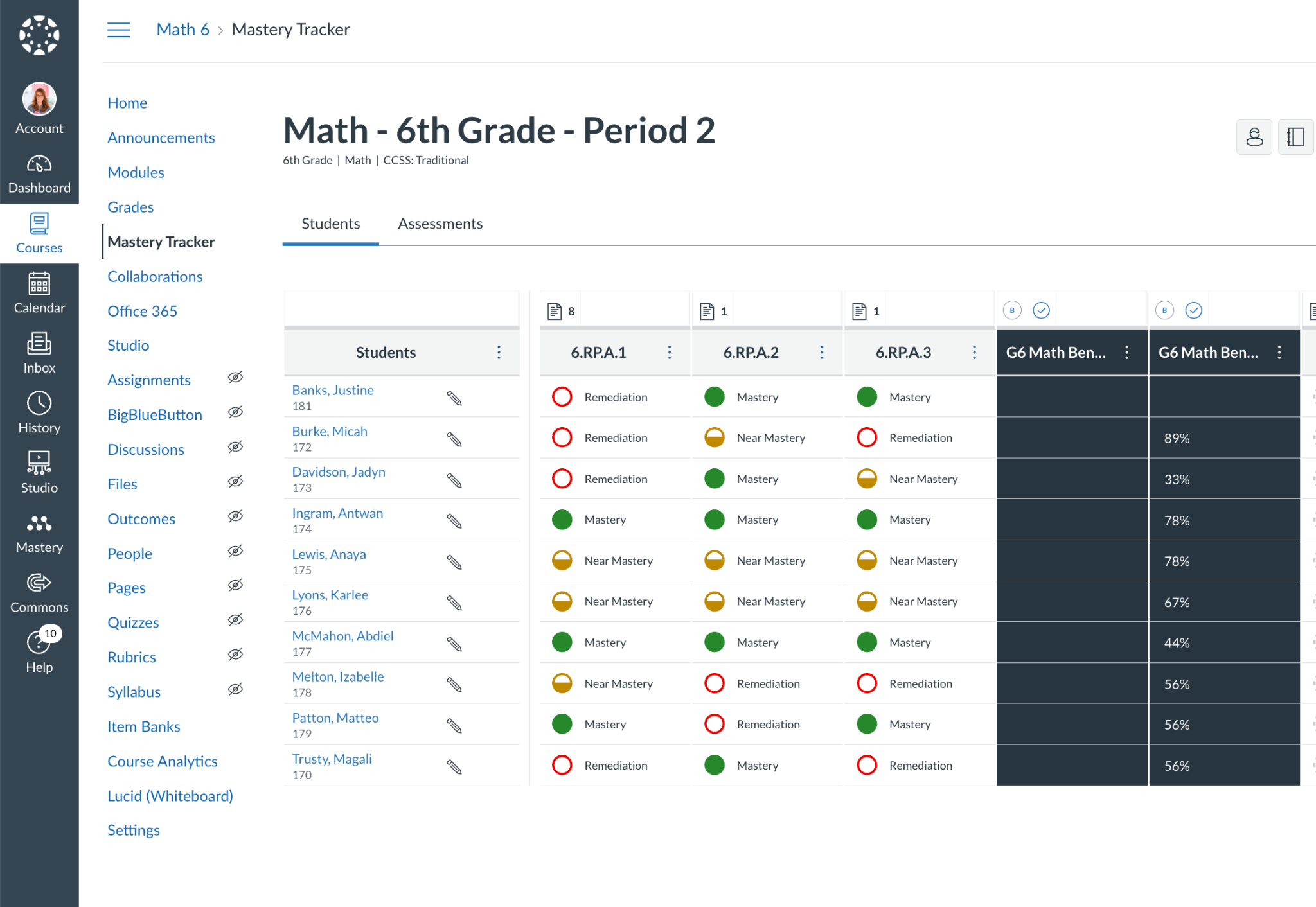Viewport: 1316px width, 907px height.
Task: Select the Students tab
Action: tap(330, 224)
